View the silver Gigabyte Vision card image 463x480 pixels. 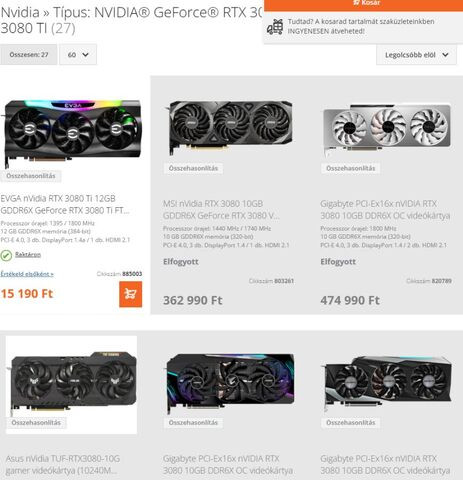click(387, 129)
